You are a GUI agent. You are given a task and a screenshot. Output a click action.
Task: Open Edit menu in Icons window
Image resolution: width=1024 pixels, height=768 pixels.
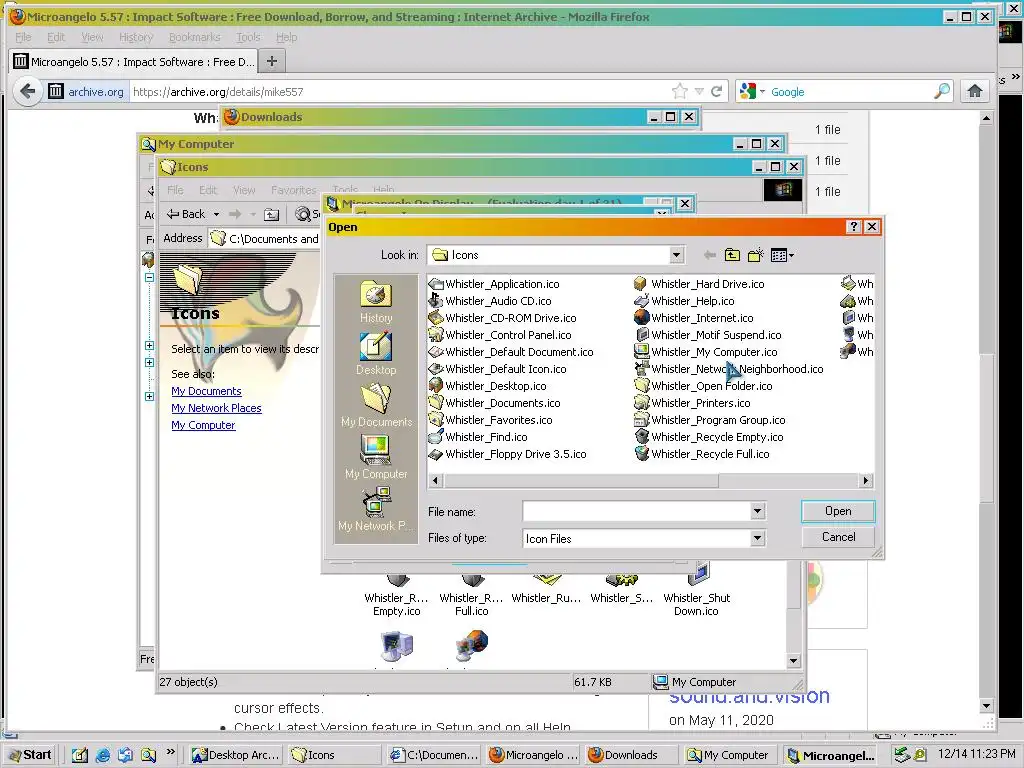point(208,190)
